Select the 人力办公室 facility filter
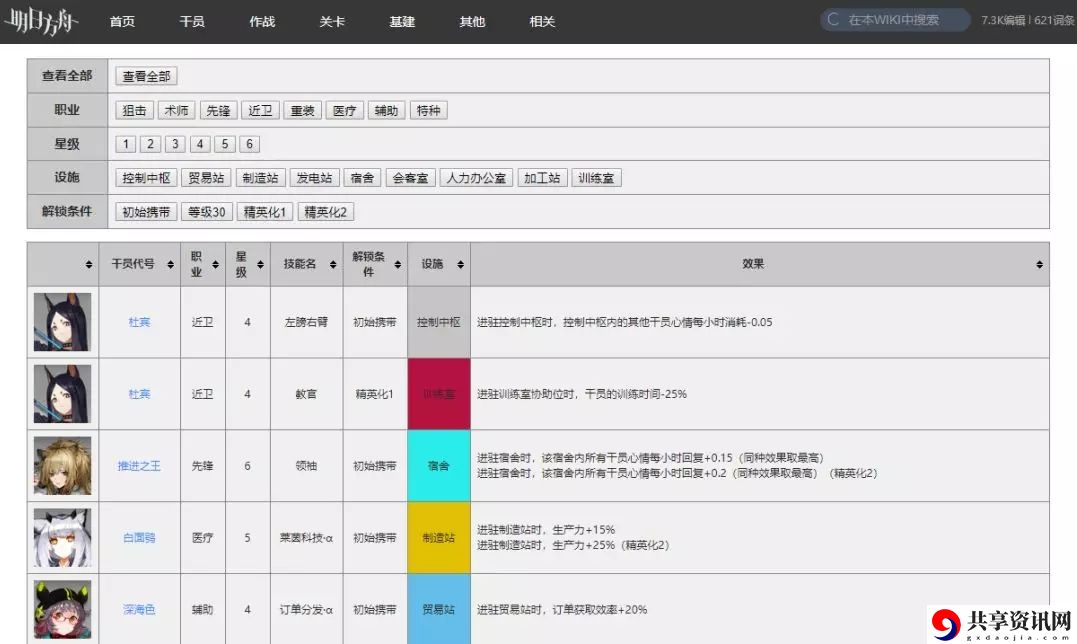This screenshot has height=644, width=1077. [x=477, y=178]
